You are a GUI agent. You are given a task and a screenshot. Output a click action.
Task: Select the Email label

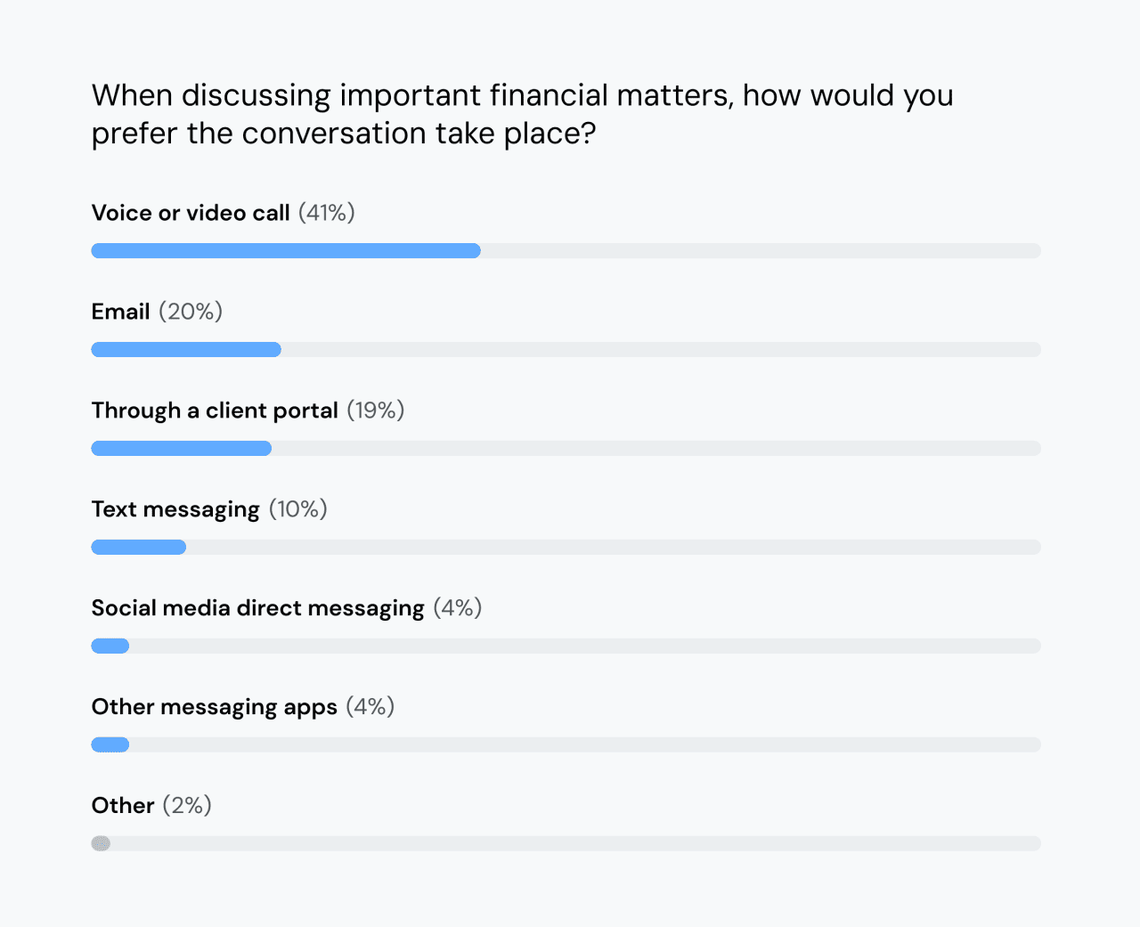tap(120, 312)
